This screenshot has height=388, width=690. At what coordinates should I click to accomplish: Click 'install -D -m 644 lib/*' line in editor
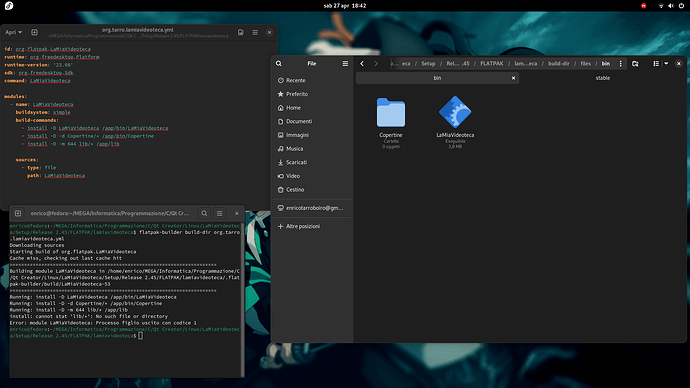(x=73, y=144)
